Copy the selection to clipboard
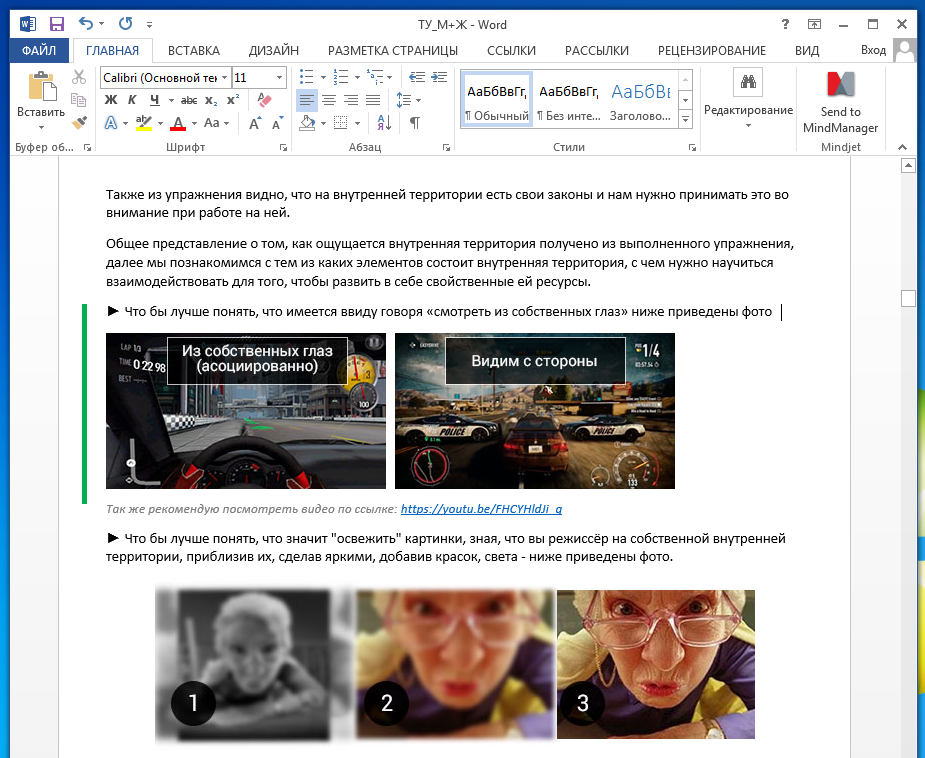Screen dimensions: 925x758 pos(79,100)
